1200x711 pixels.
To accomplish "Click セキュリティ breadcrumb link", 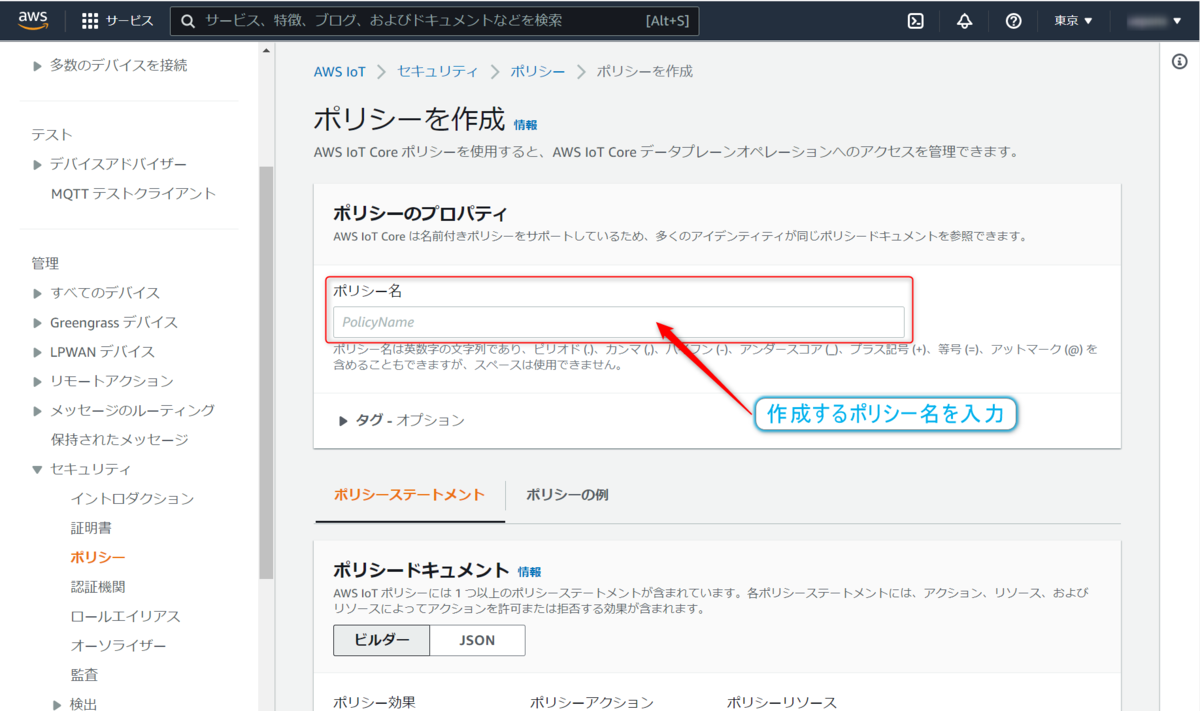I will click(437, 71).
